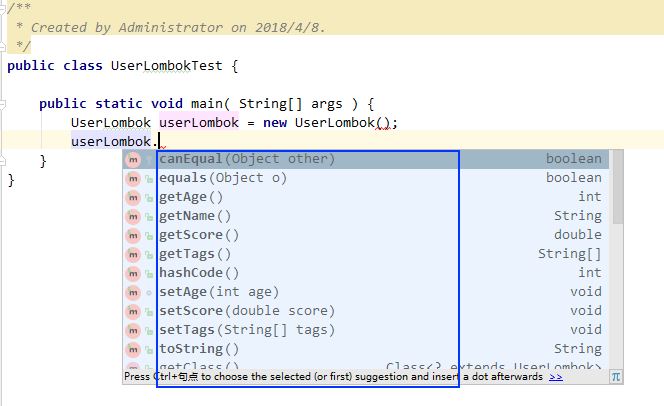This screenshot has width=664, height=406.
Task: Open the >> hint link
Action: [x=556, y=376]
